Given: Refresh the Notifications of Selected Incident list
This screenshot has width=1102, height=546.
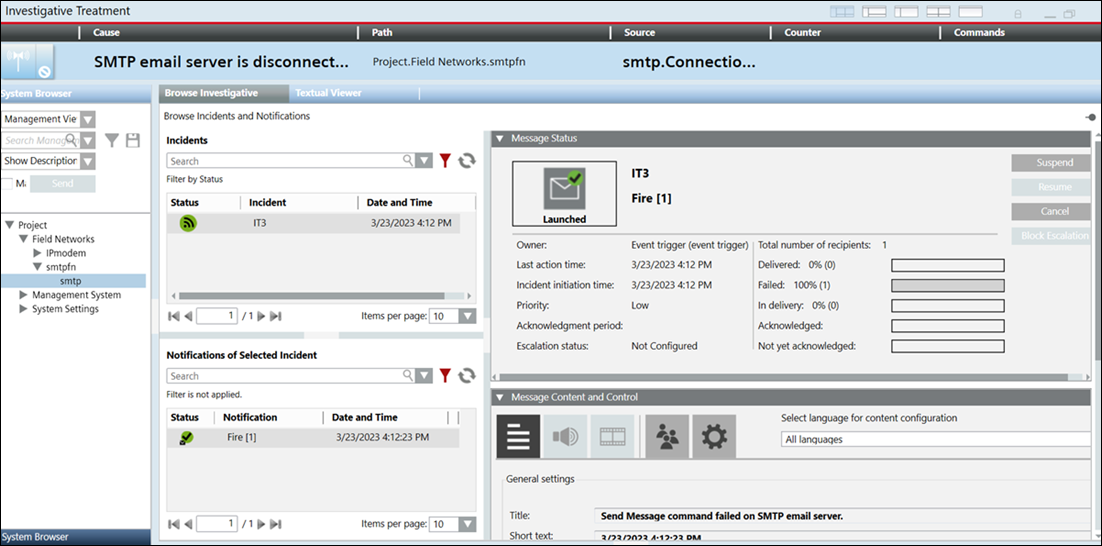Looking at the screenshot, I should coord(466,376).
